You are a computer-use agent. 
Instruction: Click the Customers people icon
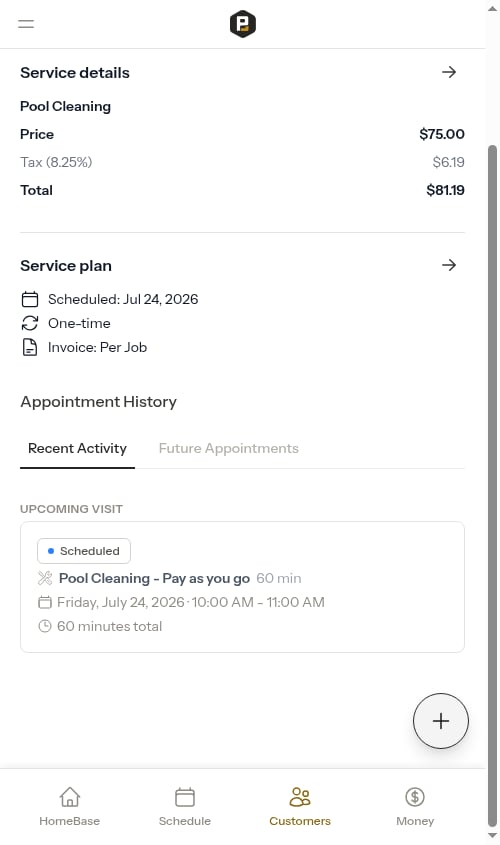[300, 797]
